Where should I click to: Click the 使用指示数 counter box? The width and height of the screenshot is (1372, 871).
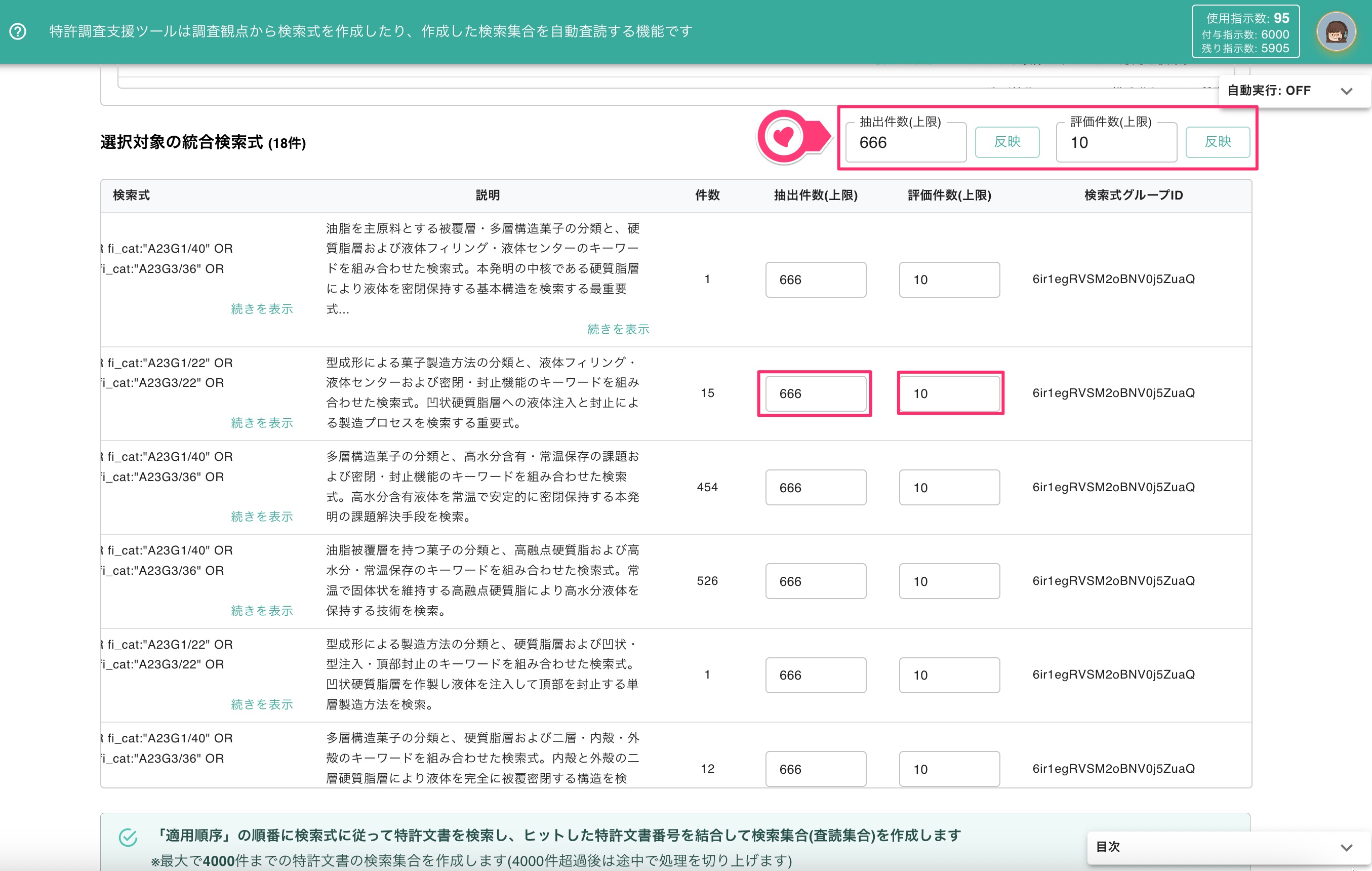1245,32
